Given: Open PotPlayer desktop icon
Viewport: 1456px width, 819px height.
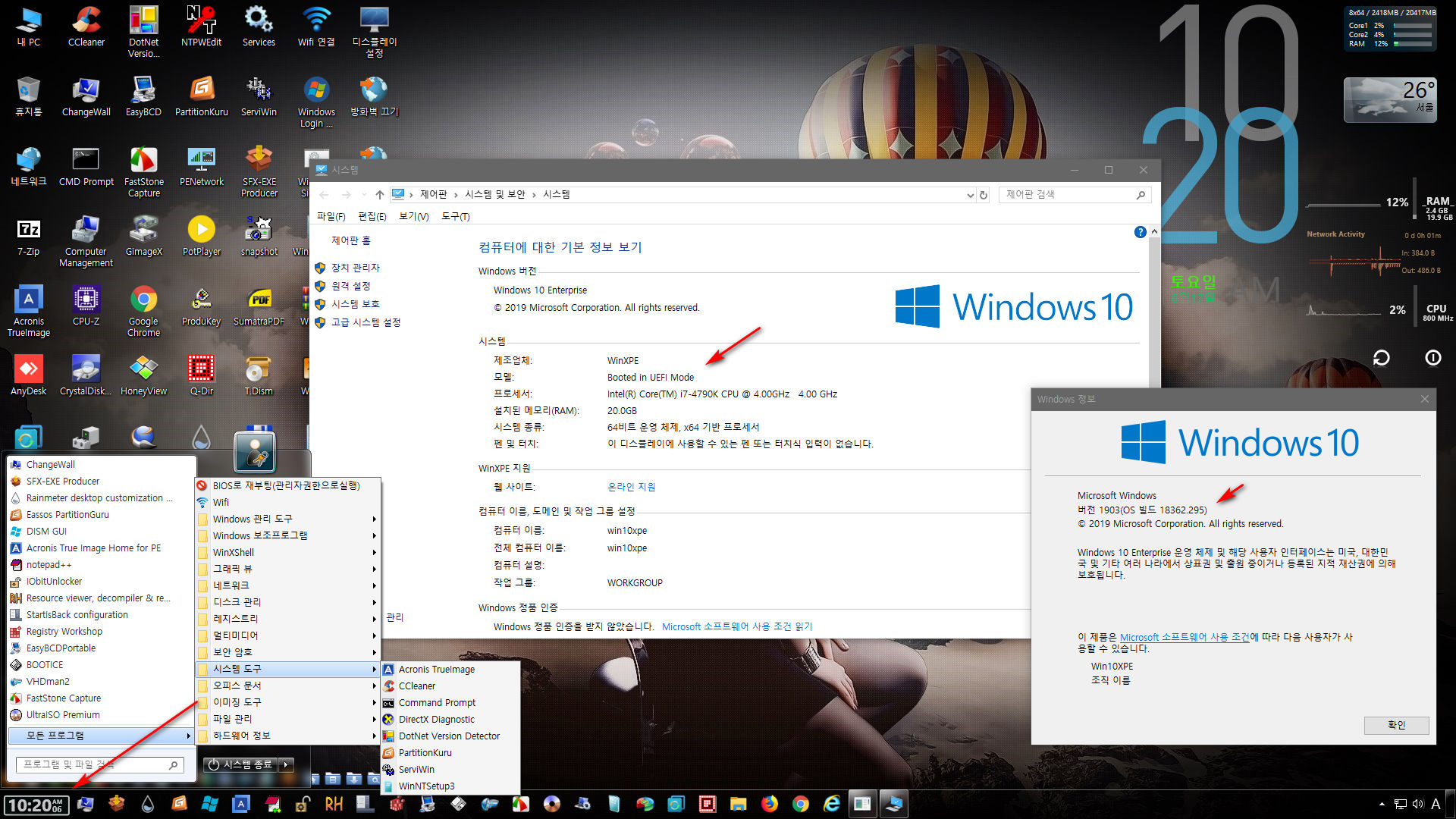Looking at the screenshot, I should (x=201, y=236).
